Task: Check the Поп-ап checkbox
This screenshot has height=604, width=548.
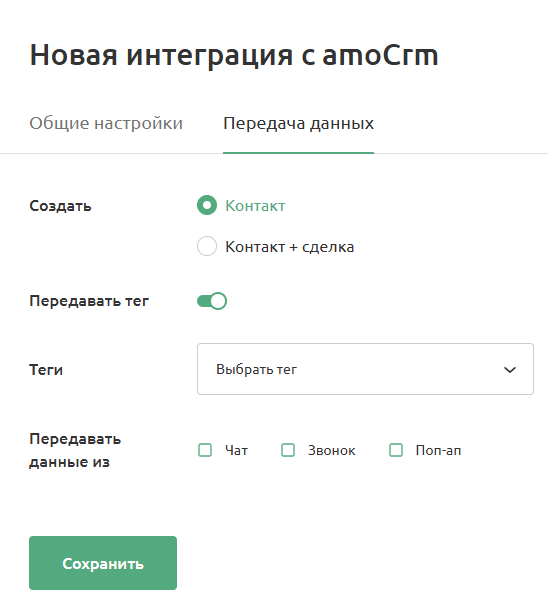Action: 396,450
